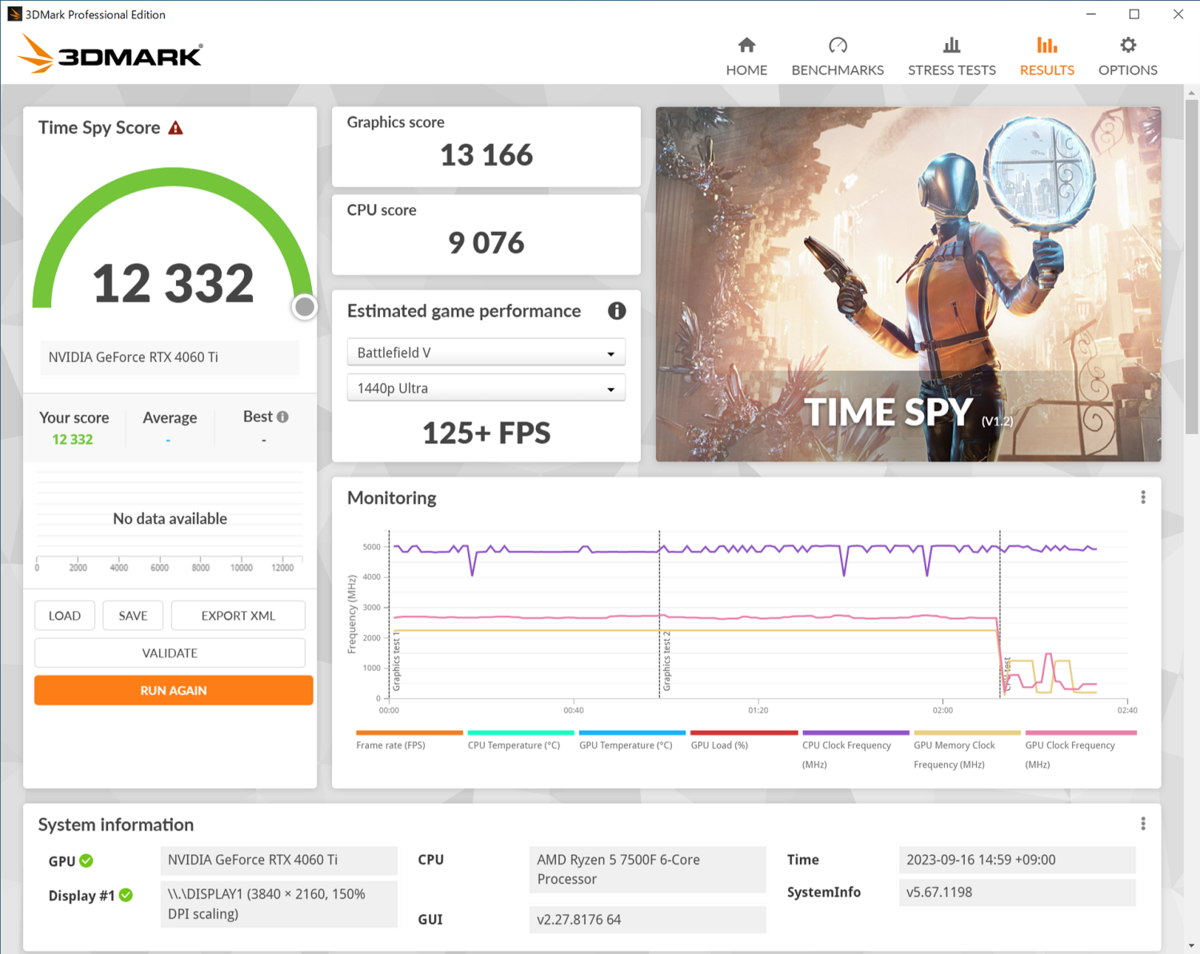
Task: Click the Results icon highlighted in orange
Action: coord(1046,46)
